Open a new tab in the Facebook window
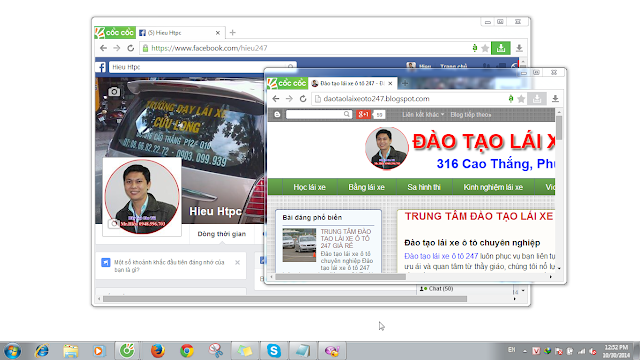 point(233,33)
